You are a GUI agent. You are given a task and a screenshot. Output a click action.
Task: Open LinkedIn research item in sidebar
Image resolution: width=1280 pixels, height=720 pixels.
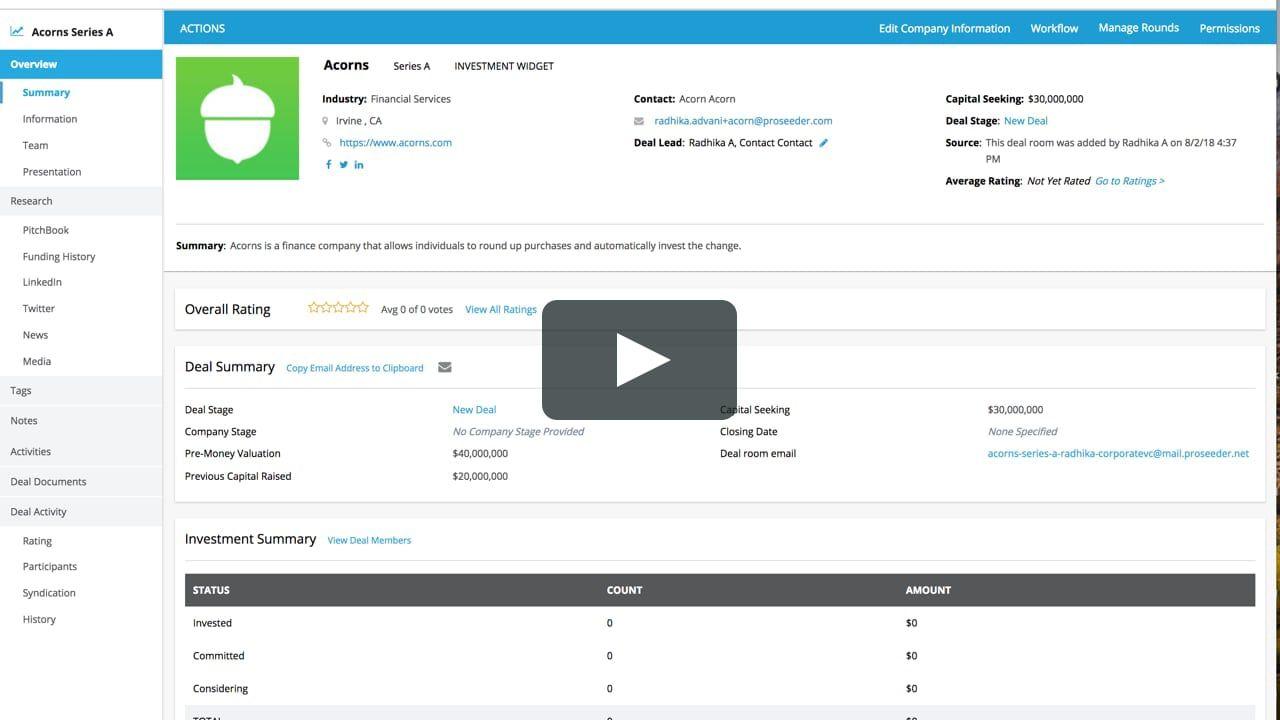click(42, 282)
